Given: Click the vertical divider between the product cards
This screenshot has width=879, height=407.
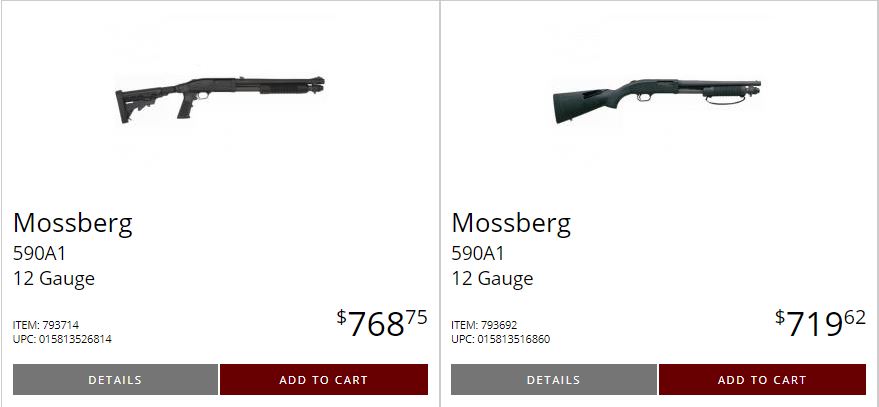Looking at the screenshot, I should point(440,200).
